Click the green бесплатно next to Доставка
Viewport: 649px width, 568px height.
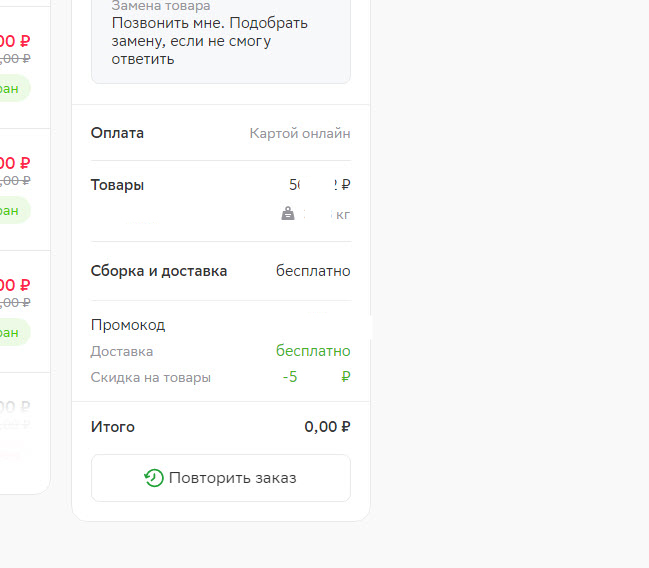pos(313,351)
